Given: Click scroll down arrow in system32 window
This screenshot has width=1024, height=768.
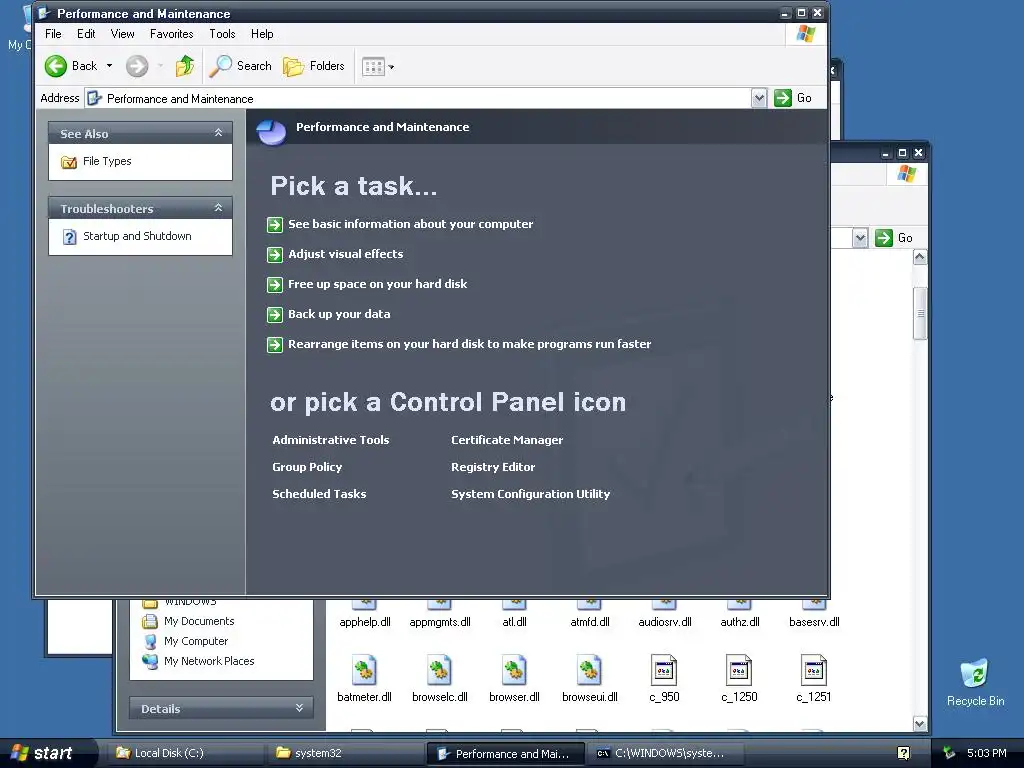Looking at the screenshot, I should point(920,724).
